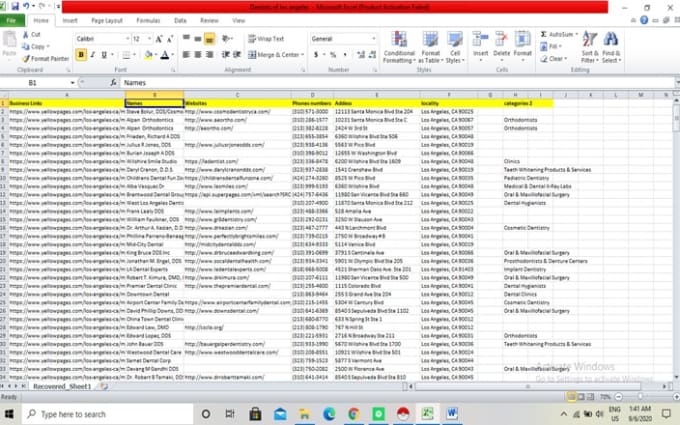Click Microsoft Excel Help question icon
The width and height of the screenshot is (680, 425).
coord(644,20)
